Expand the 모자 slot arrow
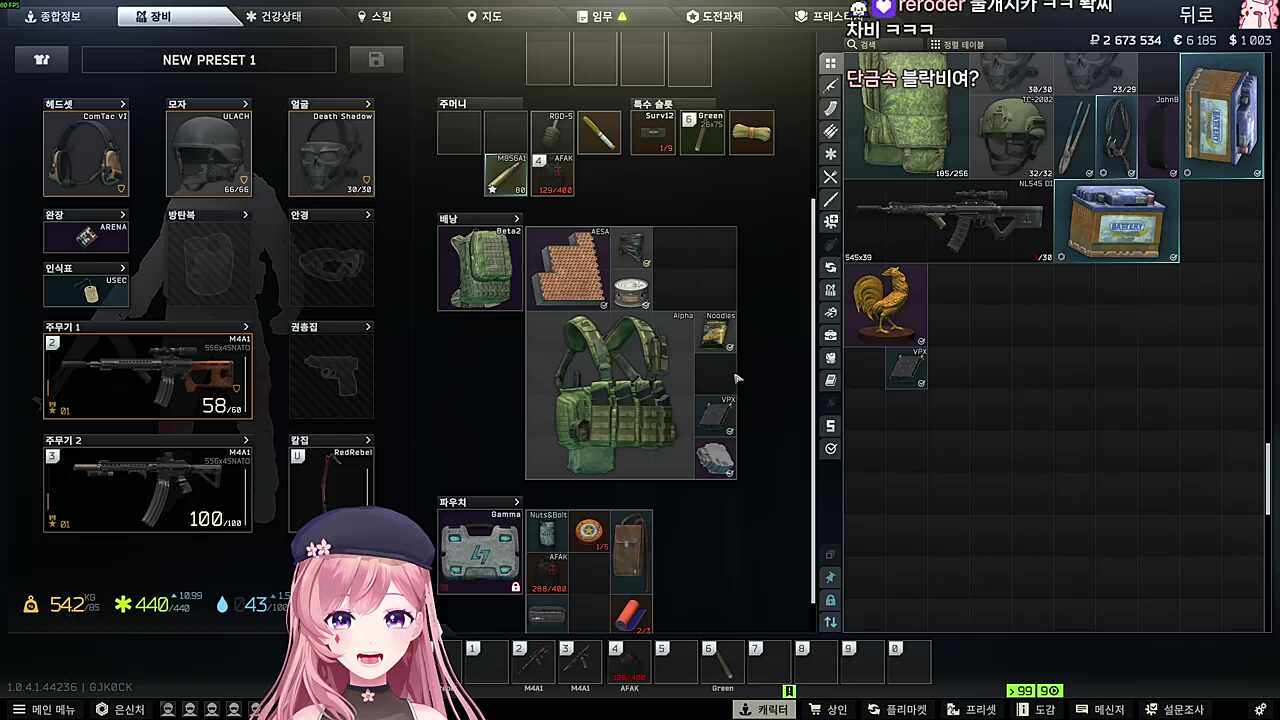 click(245, 104)
